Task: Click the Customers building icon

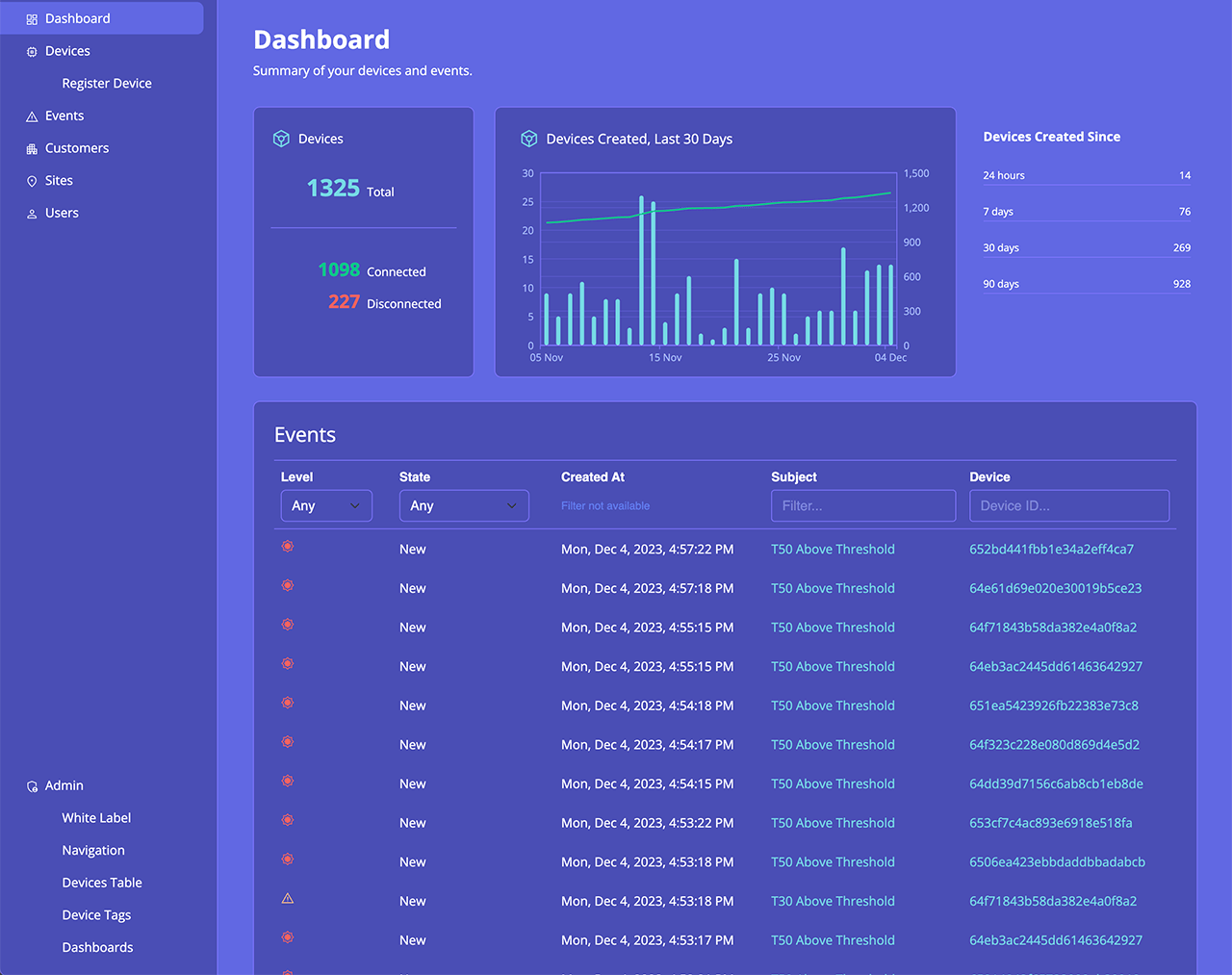Action: [x=32, y=149]
